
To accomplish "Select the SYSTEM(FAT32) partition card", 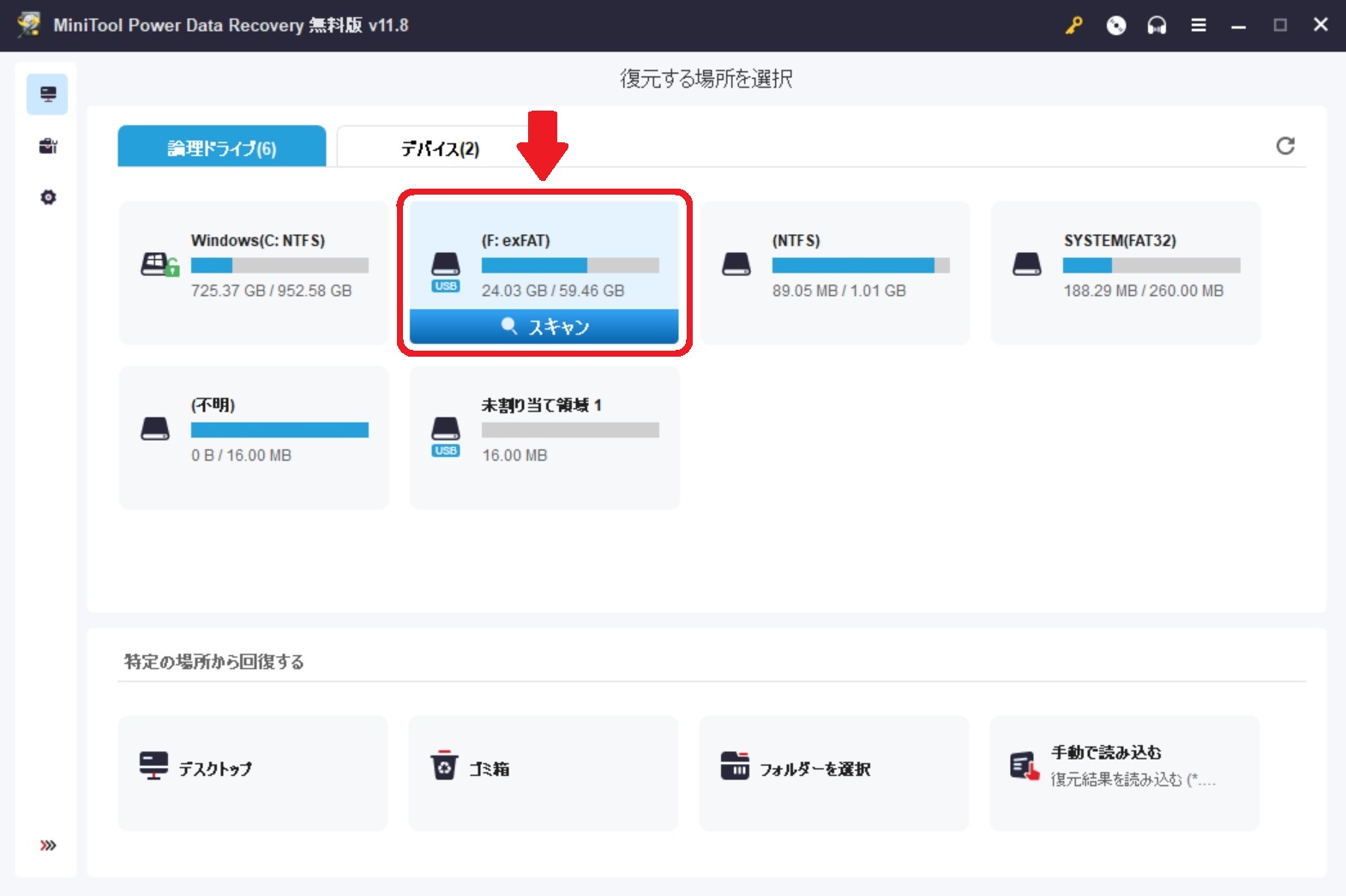I will 1126,273.
